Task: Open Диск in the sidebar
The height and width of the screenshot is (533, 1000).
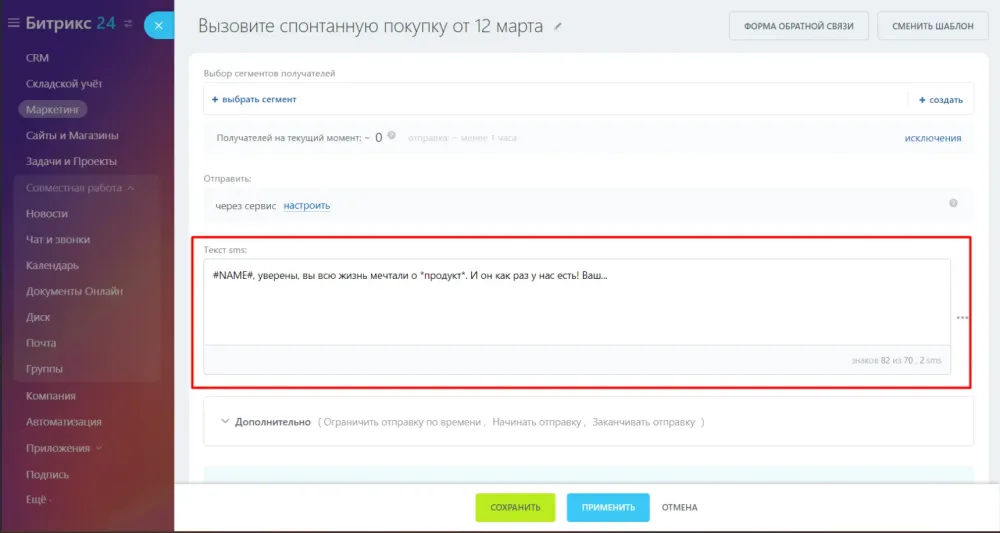Action: pyautogui.click(x=38, y=318)
